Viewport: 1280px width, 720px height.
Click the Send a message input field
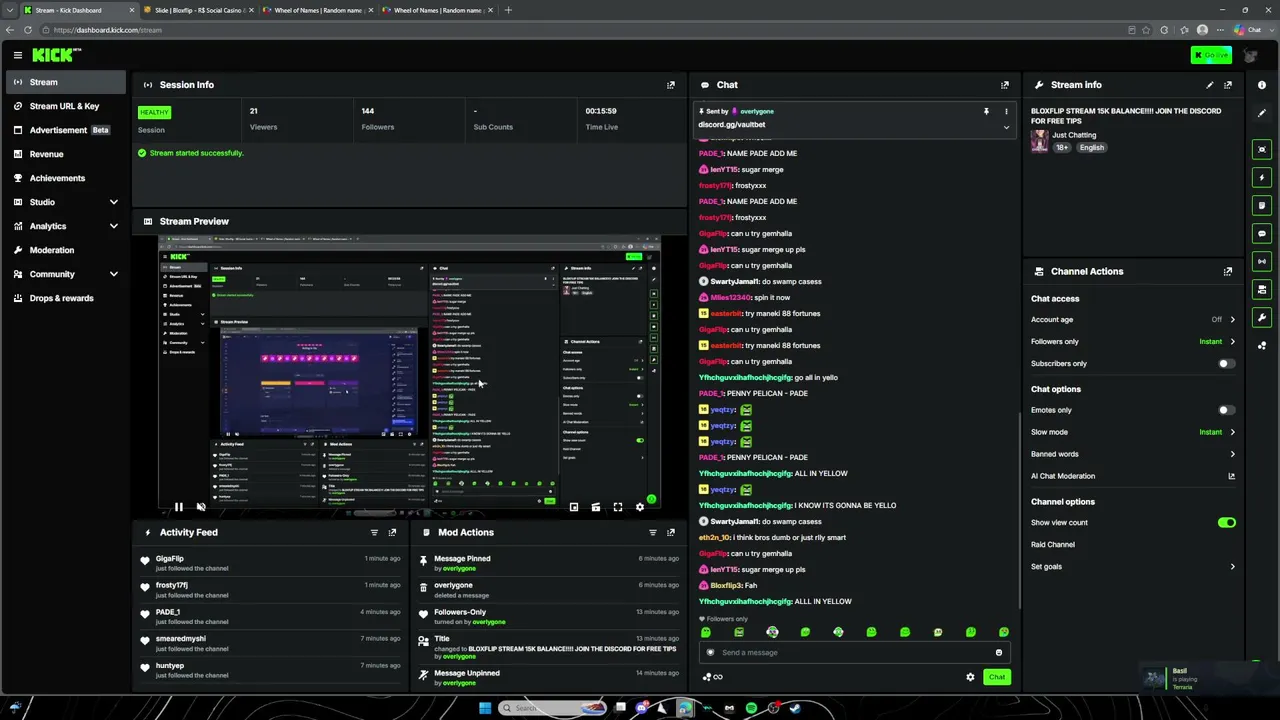tap(853, 653)
